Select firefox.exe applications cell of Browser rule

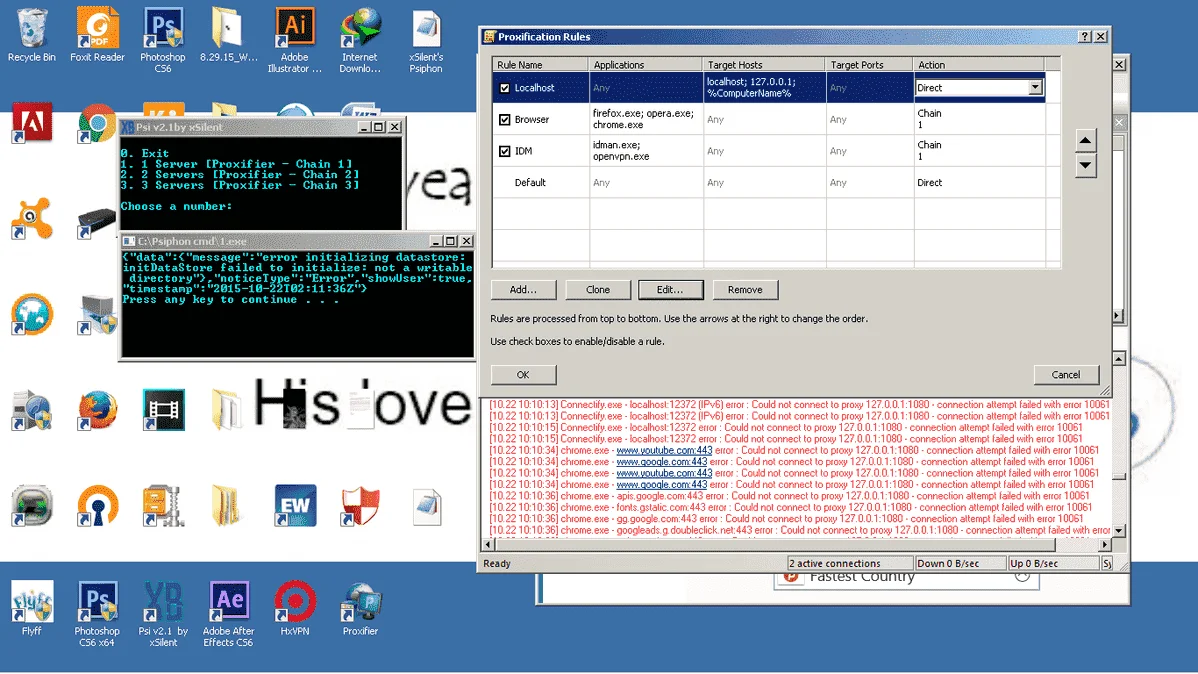point(646,119)
